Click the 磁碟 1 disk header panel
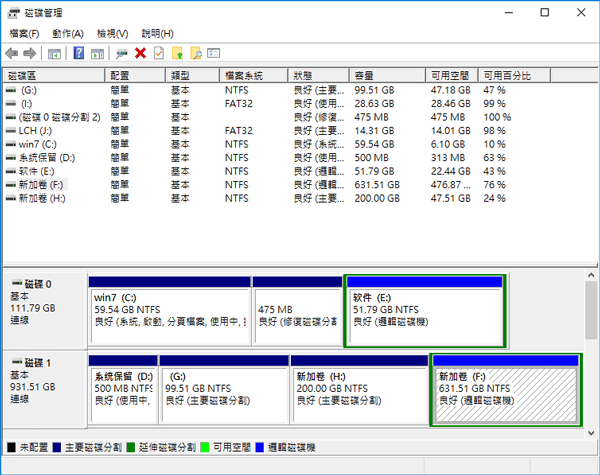Viewport: 600px width, 475px height. tap(45, 389)
